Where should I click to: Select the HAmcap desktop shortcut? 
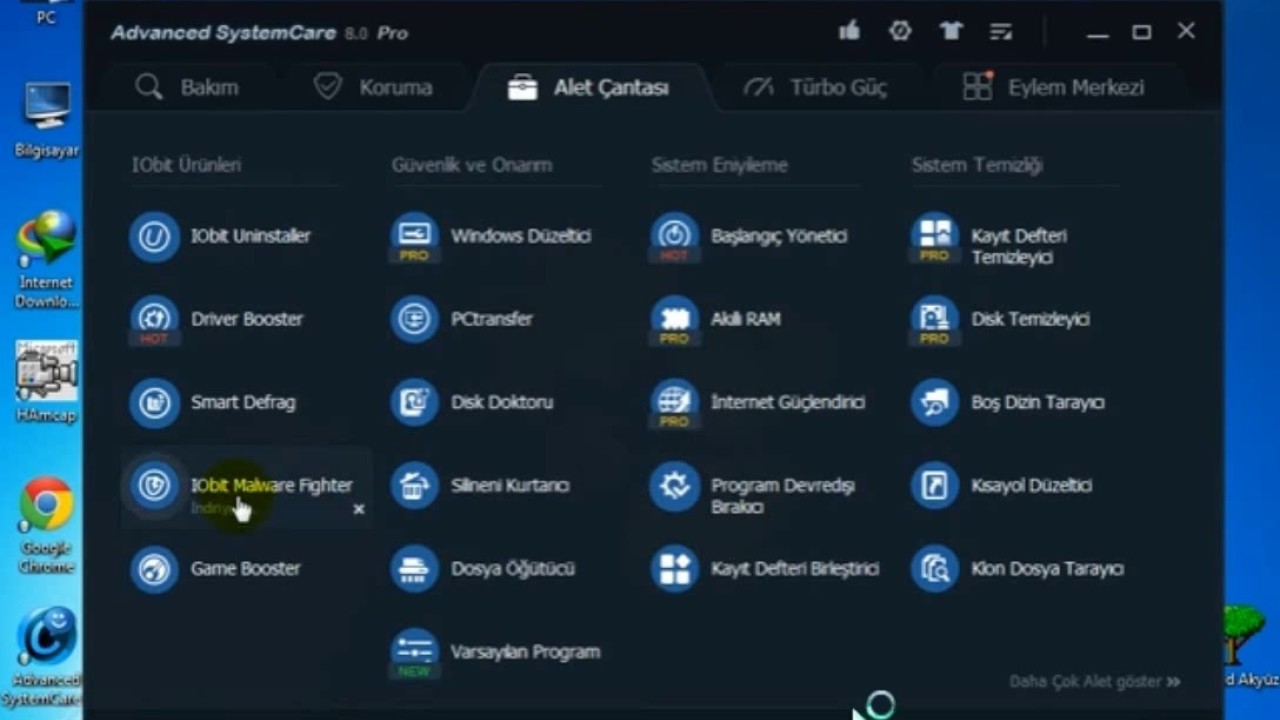click(46, 382)
